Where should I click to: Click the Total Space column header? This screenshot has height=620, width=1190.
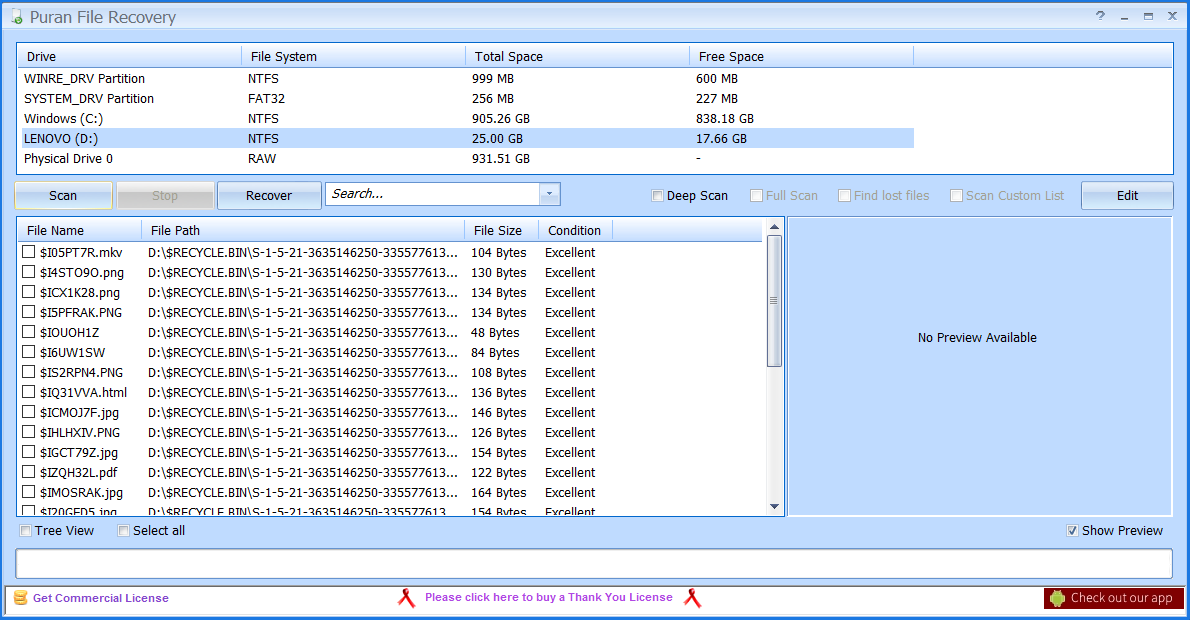click(x=577, y=56)
